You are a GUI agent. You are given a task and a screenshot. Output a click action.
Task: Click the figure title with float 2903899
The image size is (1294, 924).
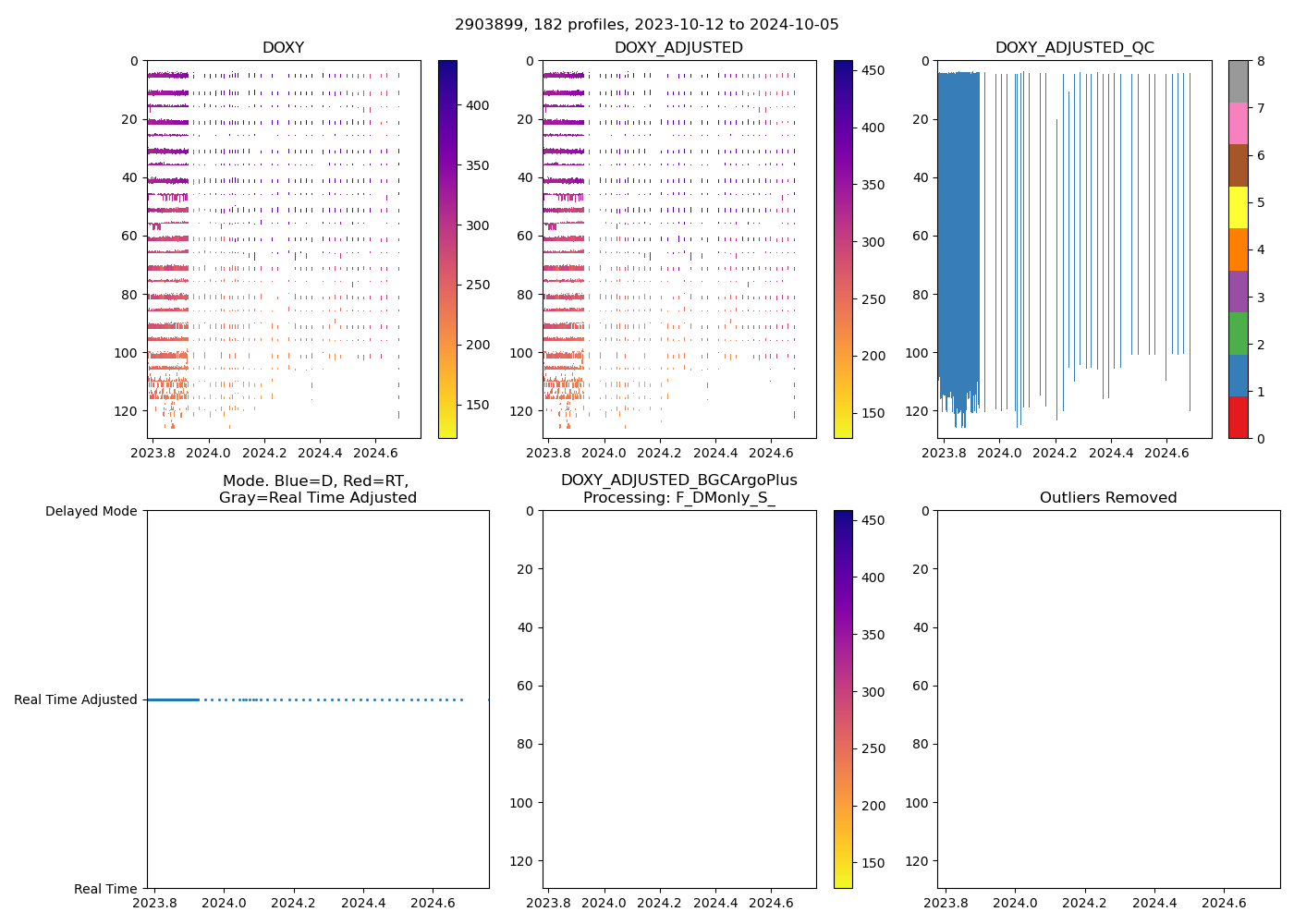[647, 25]
